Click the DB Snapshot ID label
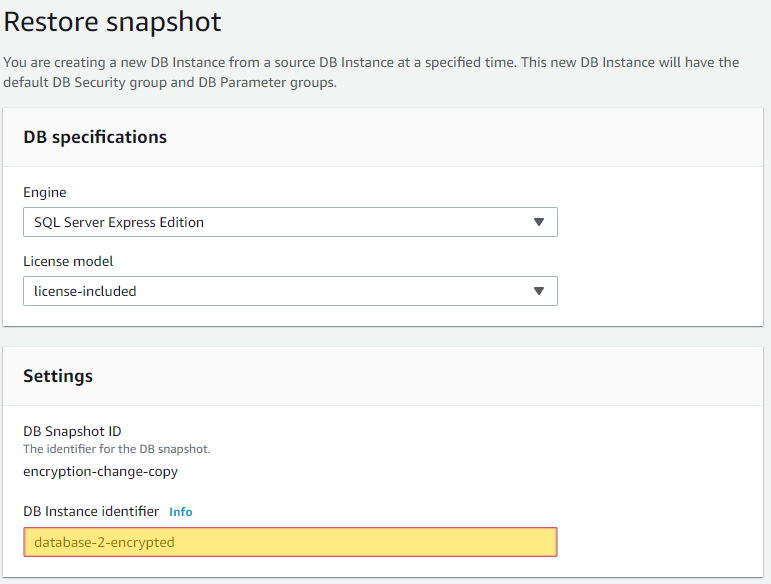The height and width of the screenshot is (584, 771). [x=72, y=431]
